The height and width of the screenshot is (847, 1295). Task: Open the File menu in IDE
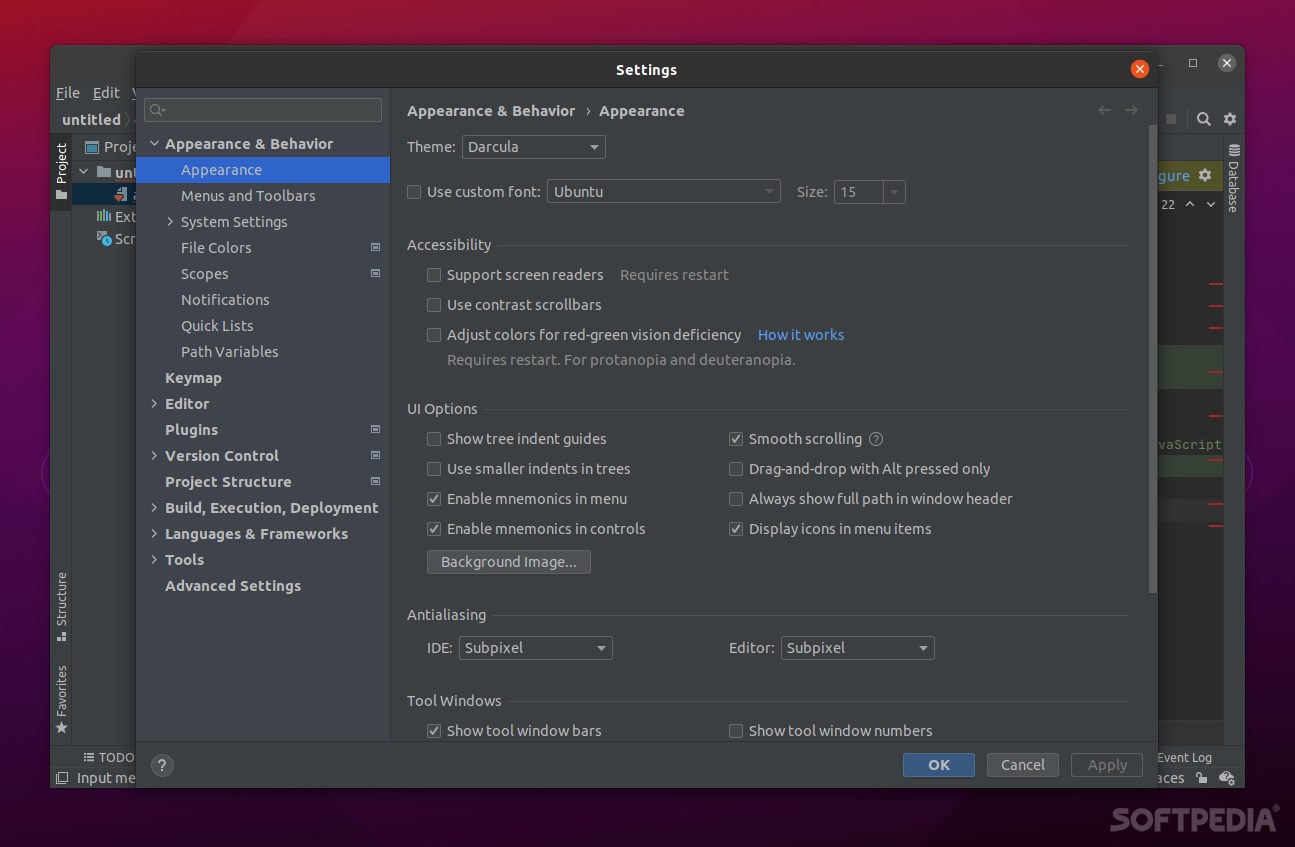pos(68,93)
